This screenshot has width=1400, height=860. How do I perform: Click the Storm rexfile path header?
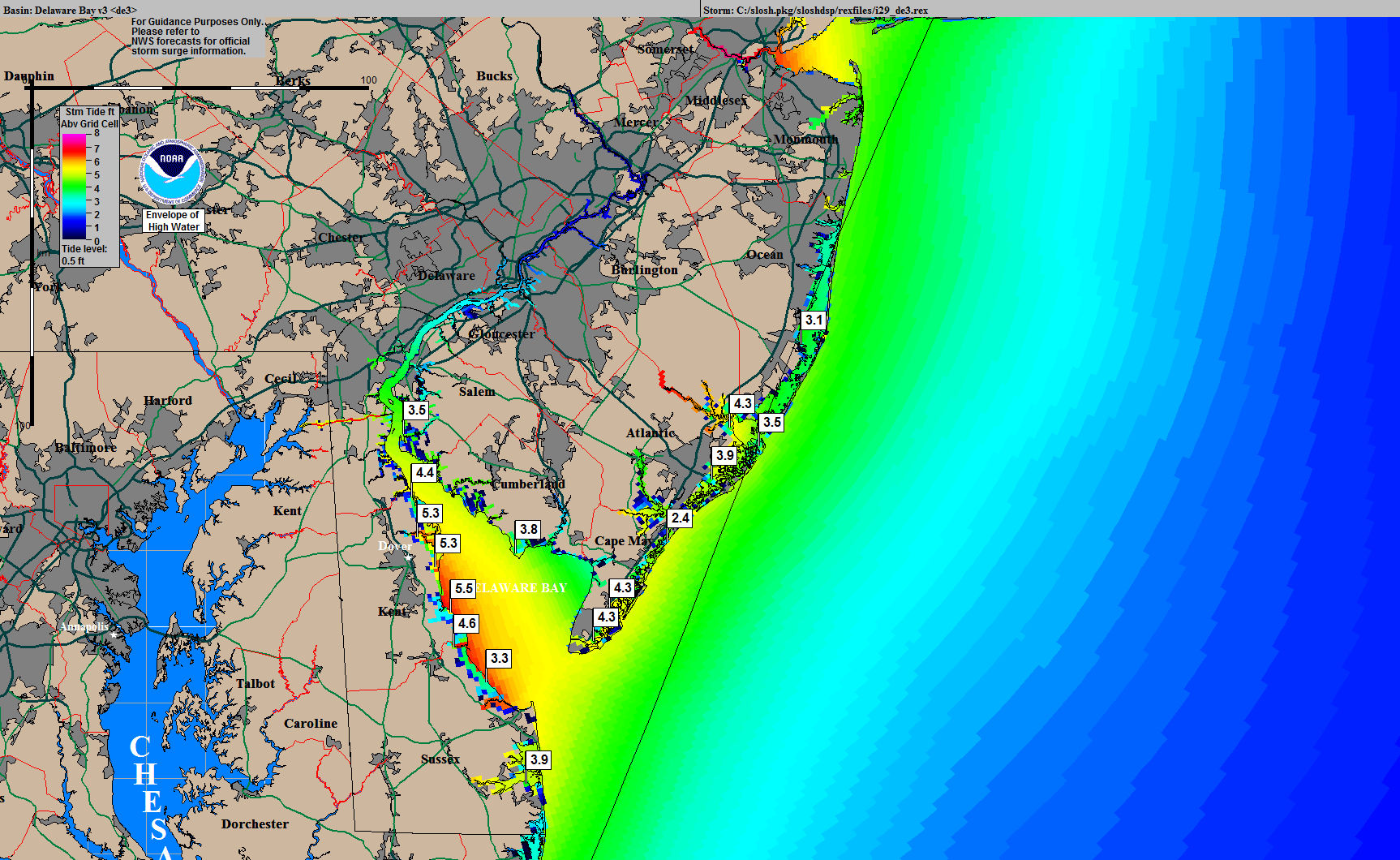point(815,11)
